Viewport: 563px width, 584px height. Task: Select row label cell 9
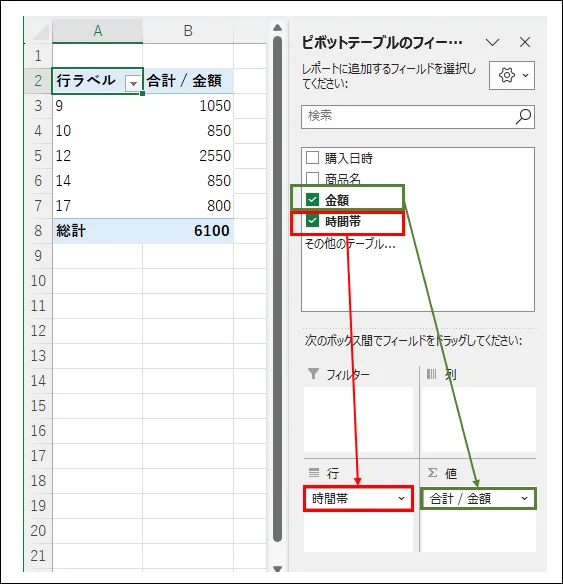[98, 106]
